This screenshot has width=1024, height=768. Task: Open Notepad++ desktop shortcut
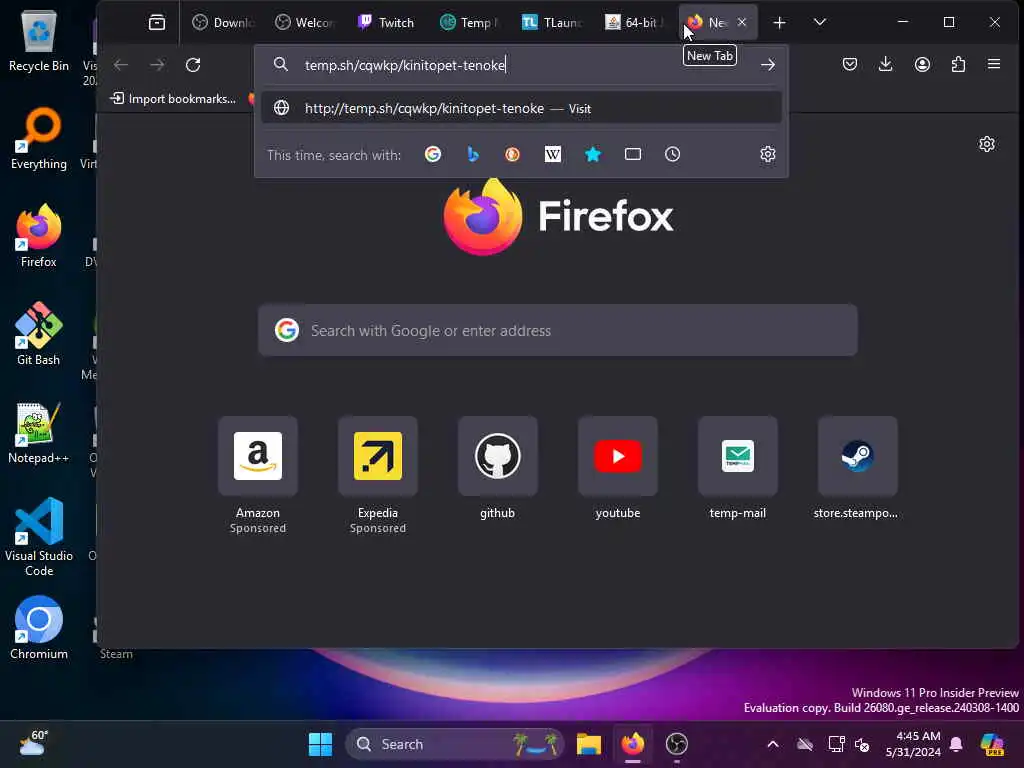coord(39,432)
